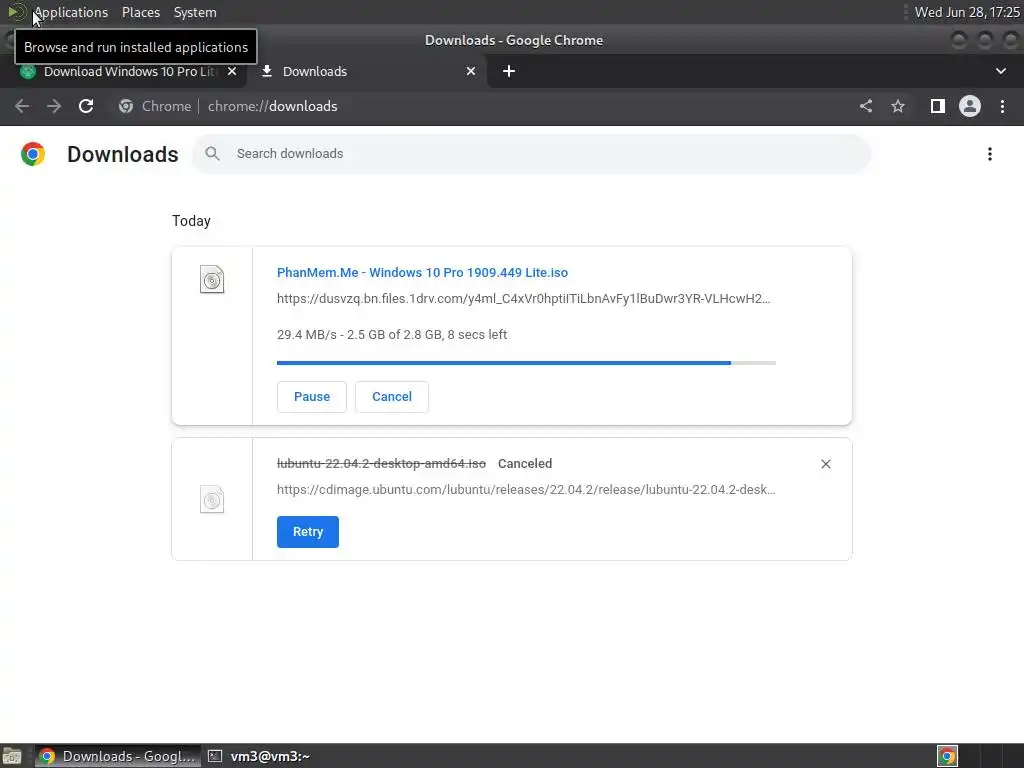Click the lubuntu ISO file icon
This screenshot has width=1024, height=768.
pos(212,500)
